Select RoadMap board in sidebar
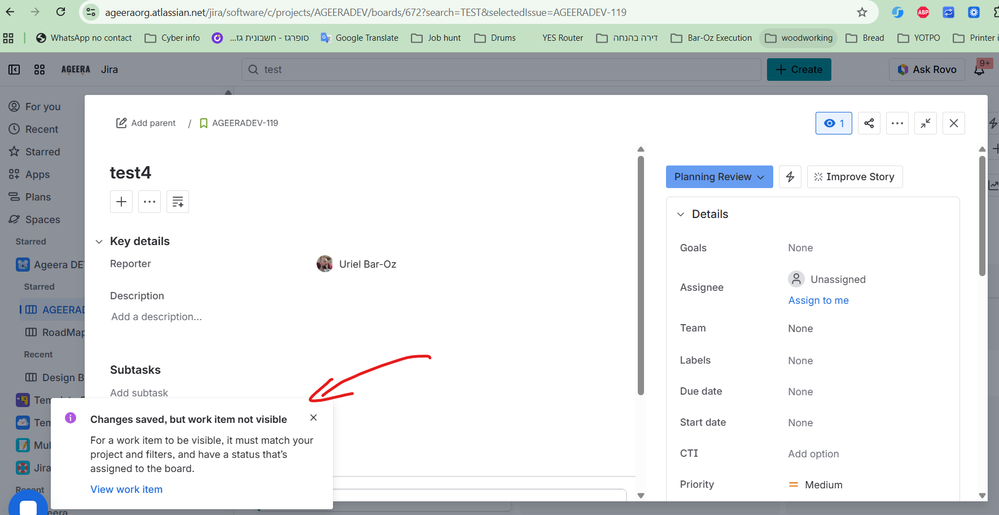 55,332
